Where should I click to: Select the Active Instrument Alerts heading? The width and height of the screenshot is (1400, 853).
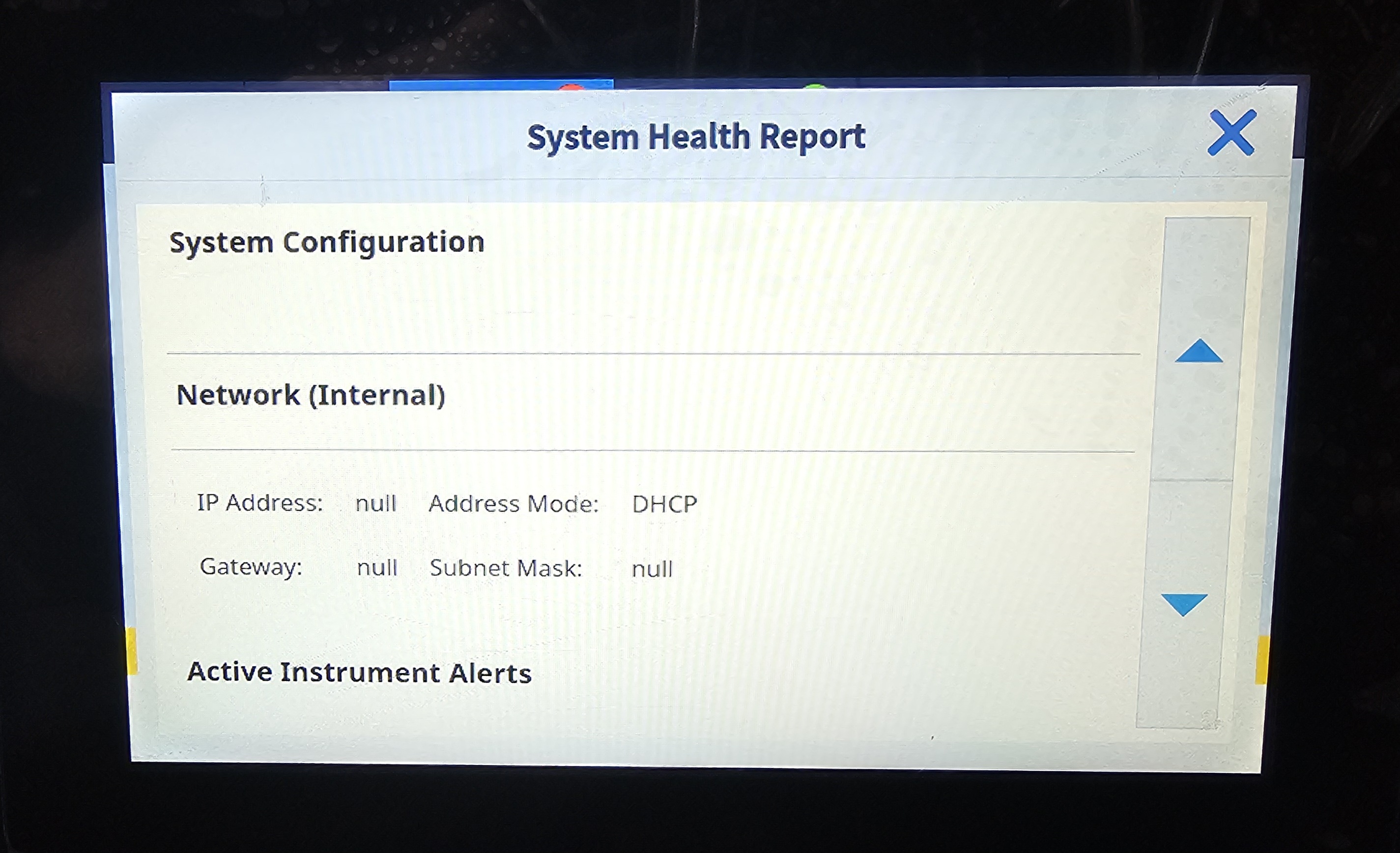click(359, 672)
